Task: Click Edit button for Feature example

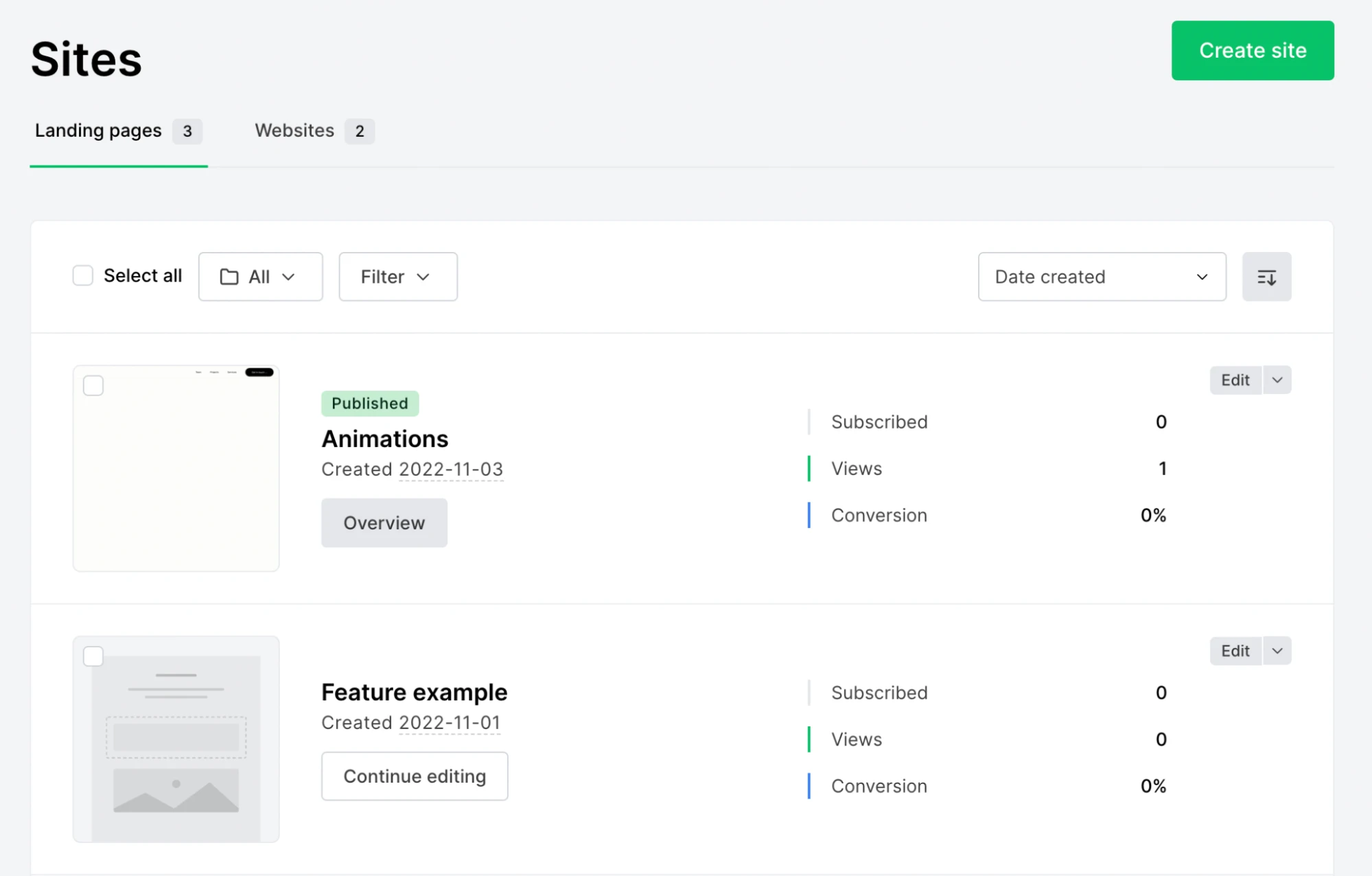Action: pos(1235,651)
